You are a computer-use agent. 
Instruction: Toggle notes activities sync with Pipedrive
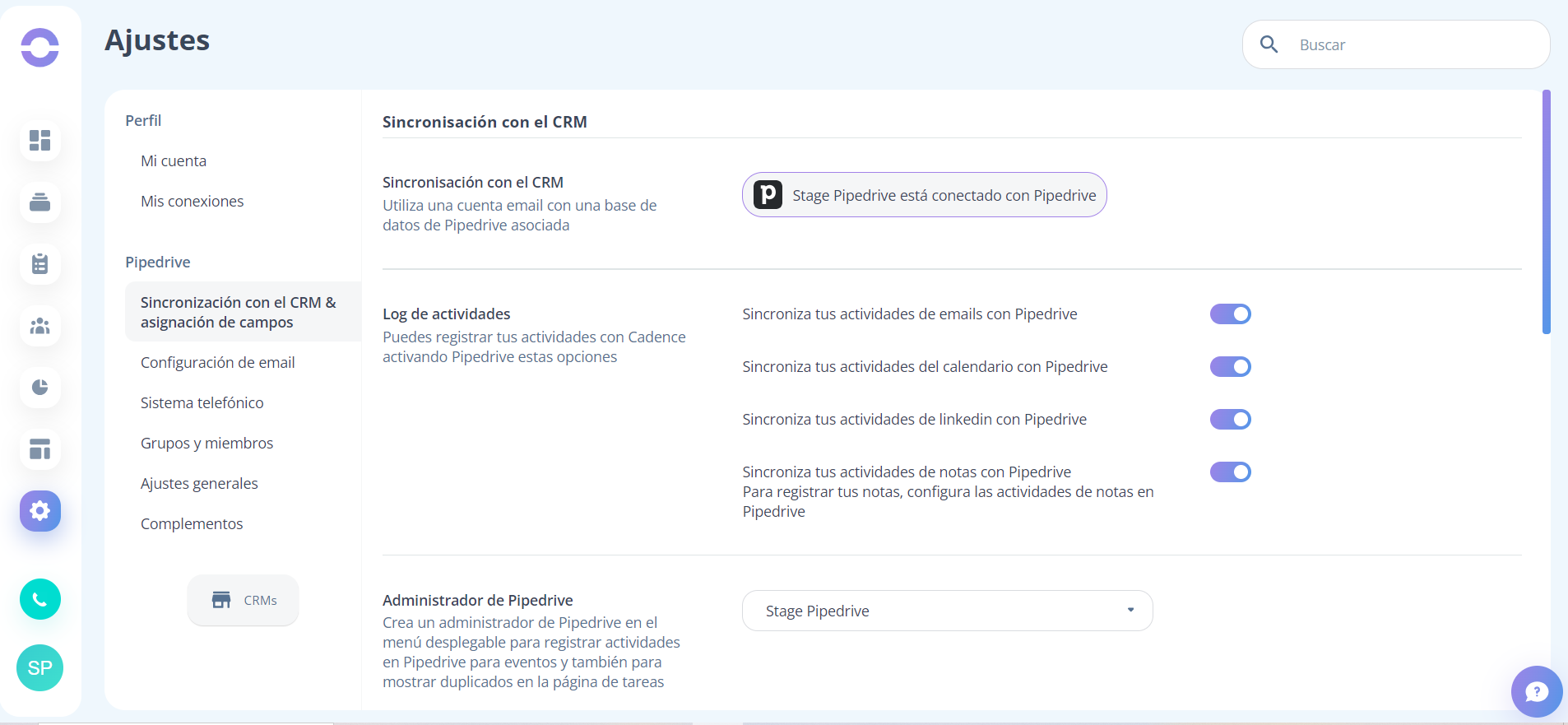[1230, 472]
